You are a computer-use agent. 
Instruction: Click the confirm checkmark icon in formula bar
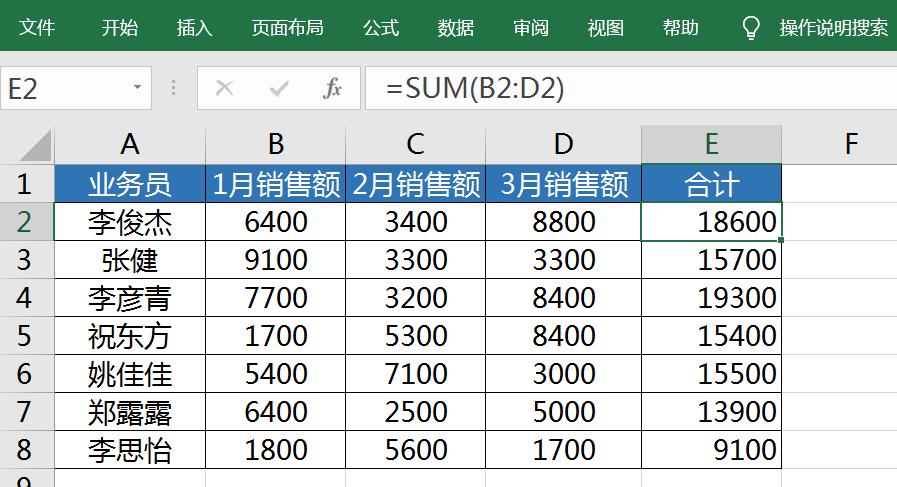pos(279,88)
